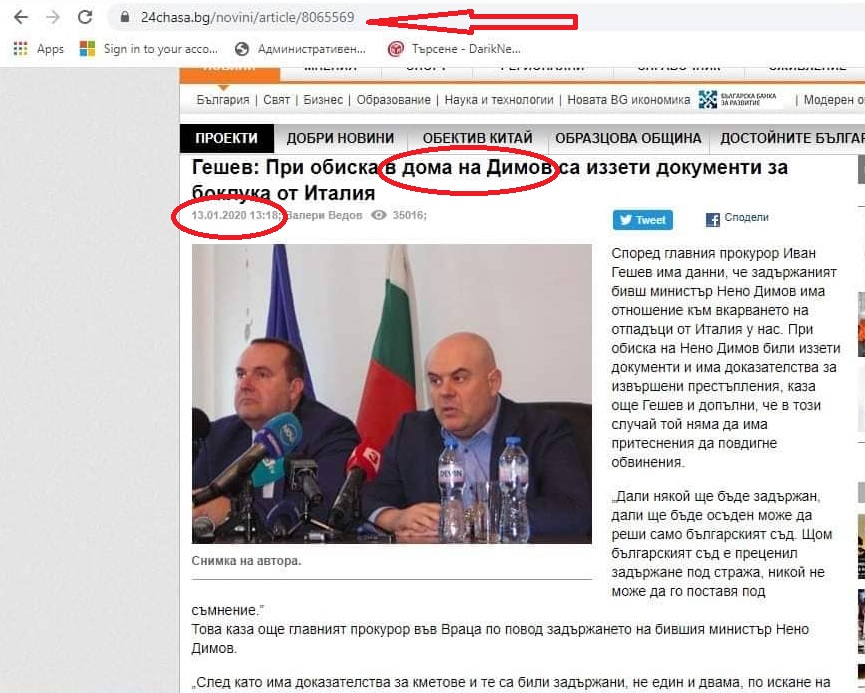This screenshot has width=865, height=693.
Task: Open the Образование section link
Action: pos(393,100)
